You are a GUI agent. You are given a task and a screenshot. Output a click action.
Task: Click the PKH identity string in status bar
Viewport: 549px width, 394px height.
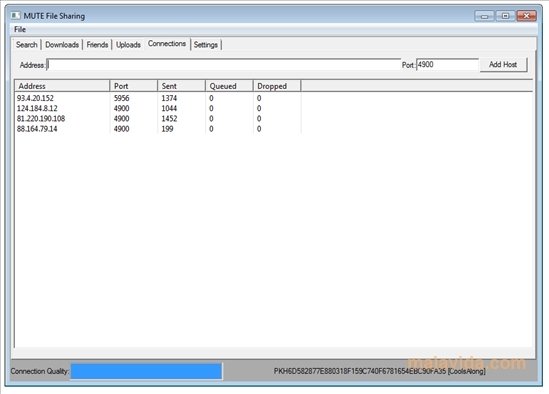379,371
